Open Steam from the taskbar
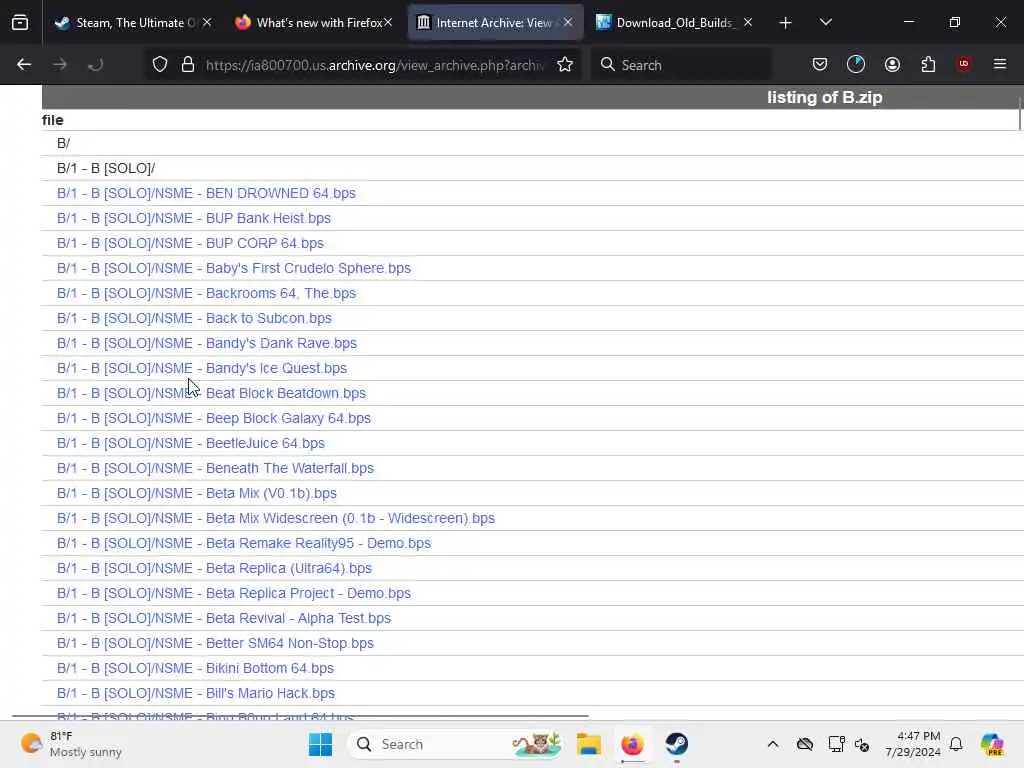The image size is (1024, 768). (x=677, y=744)
